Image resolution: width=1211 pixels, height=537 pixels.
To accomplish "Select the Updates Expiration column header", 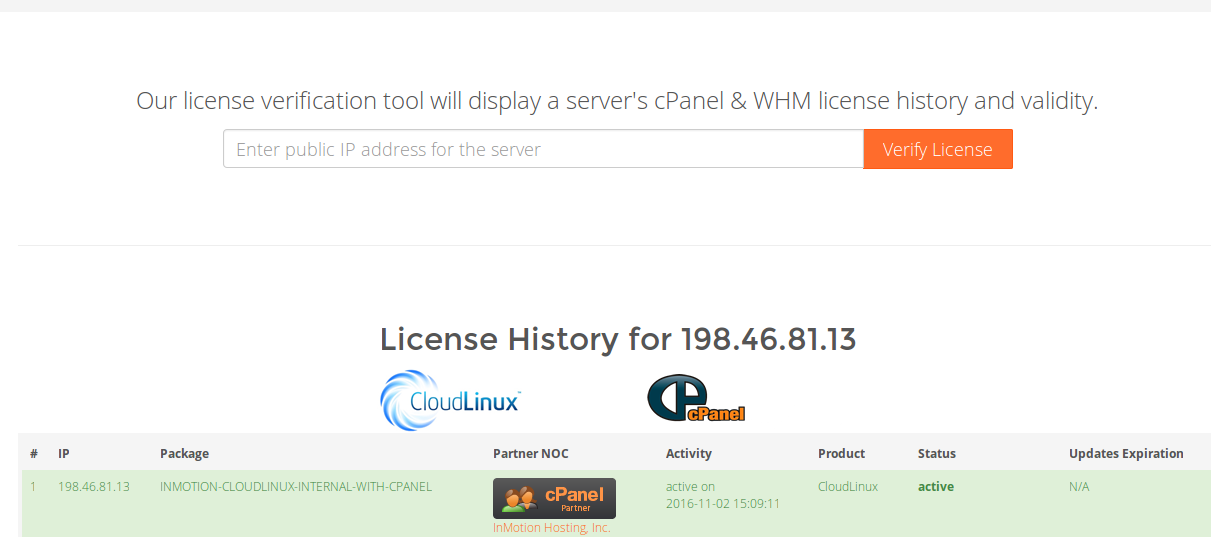I will coord(1125,454).
